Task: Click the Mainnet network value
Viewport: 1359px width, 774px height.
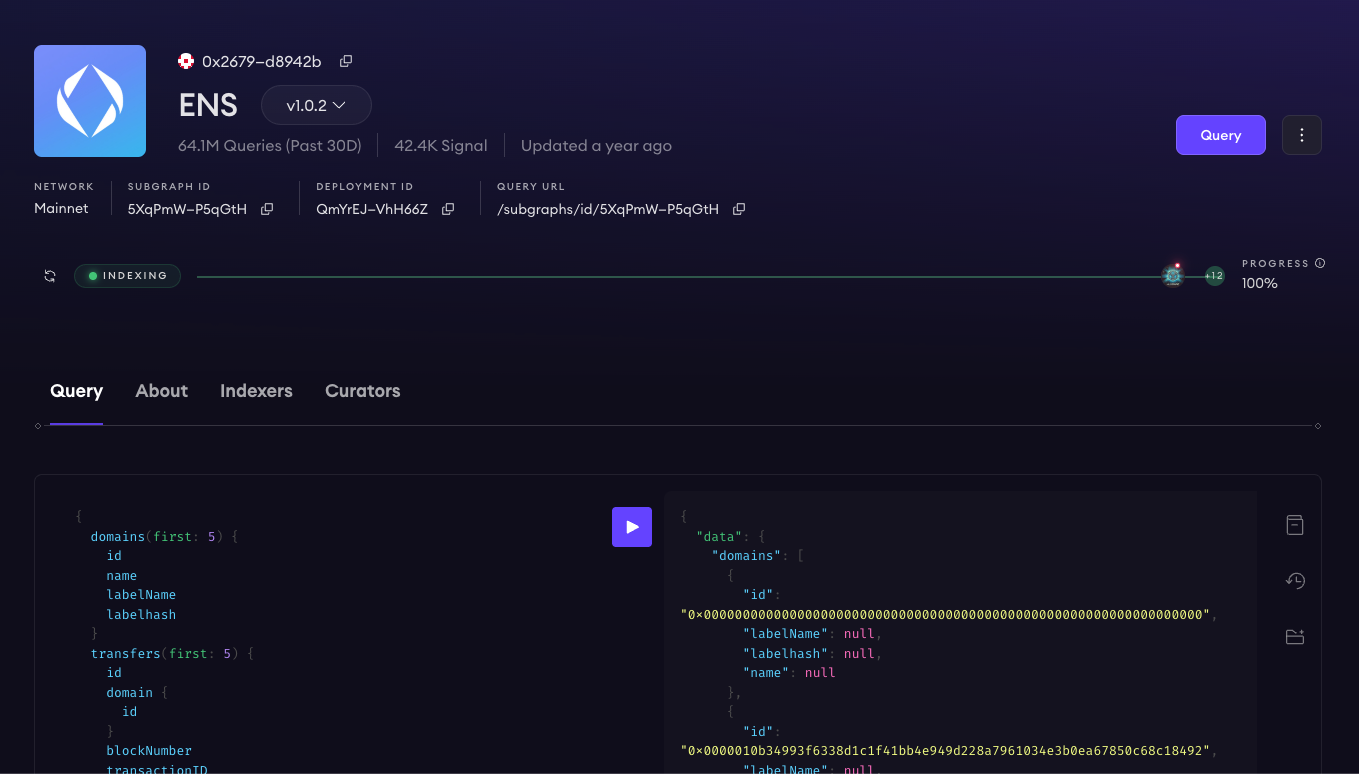Action: (61, 209)
